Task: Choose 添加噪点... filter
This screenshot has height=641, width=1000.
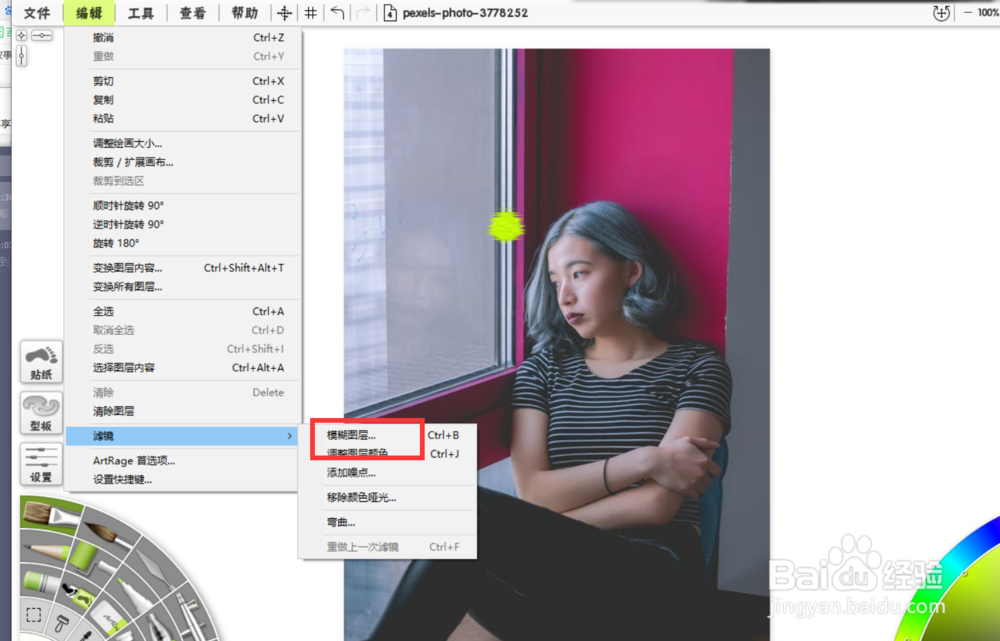Action: point(388,473)
